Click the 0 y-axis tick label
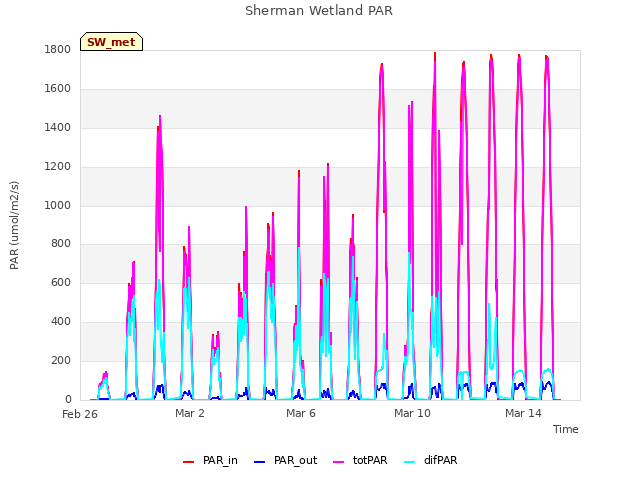The width and height of the screenshot is (640, 480). [x=68, y=399]
